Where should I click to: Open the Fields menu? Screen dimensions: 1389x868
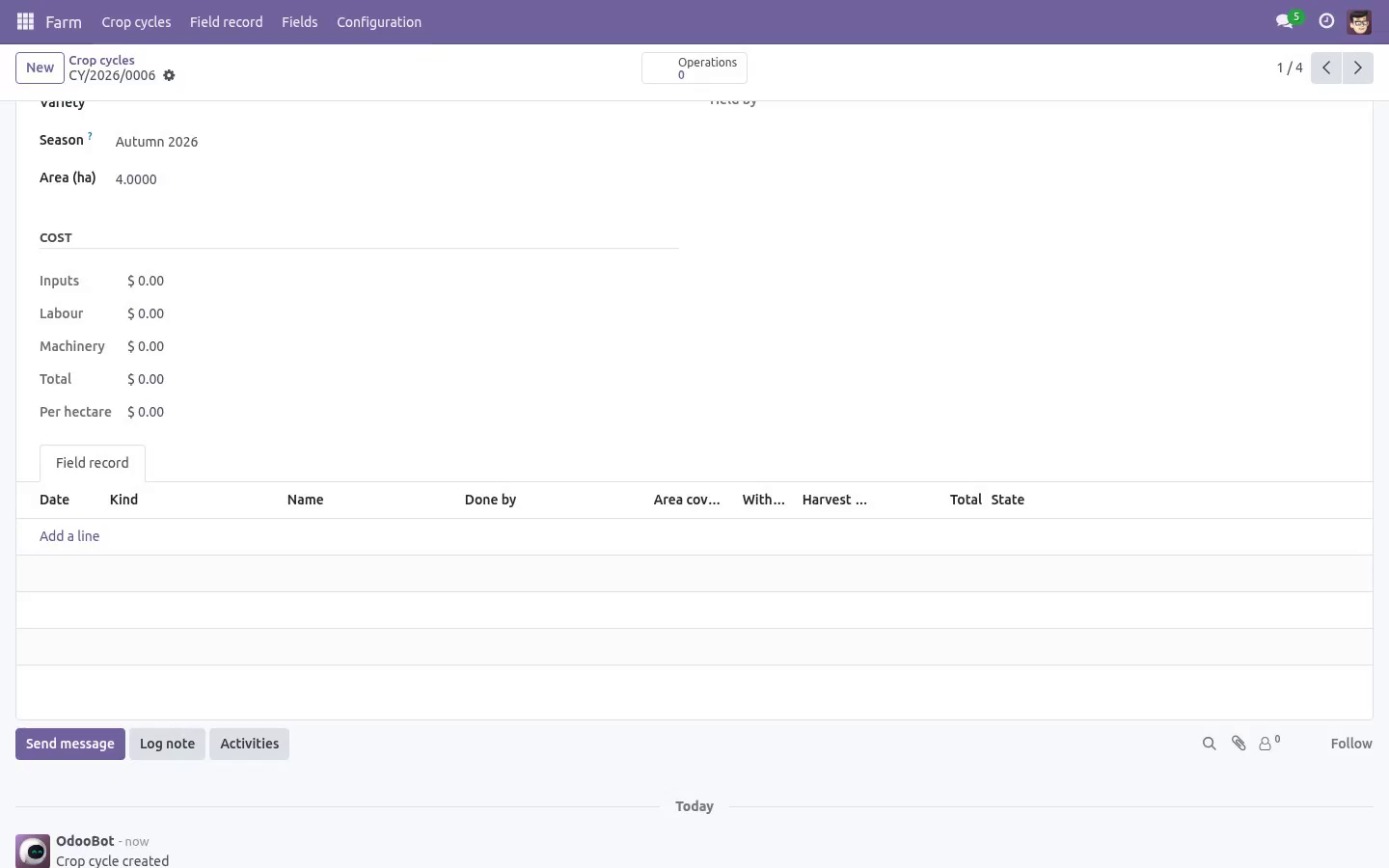[299, 21]
